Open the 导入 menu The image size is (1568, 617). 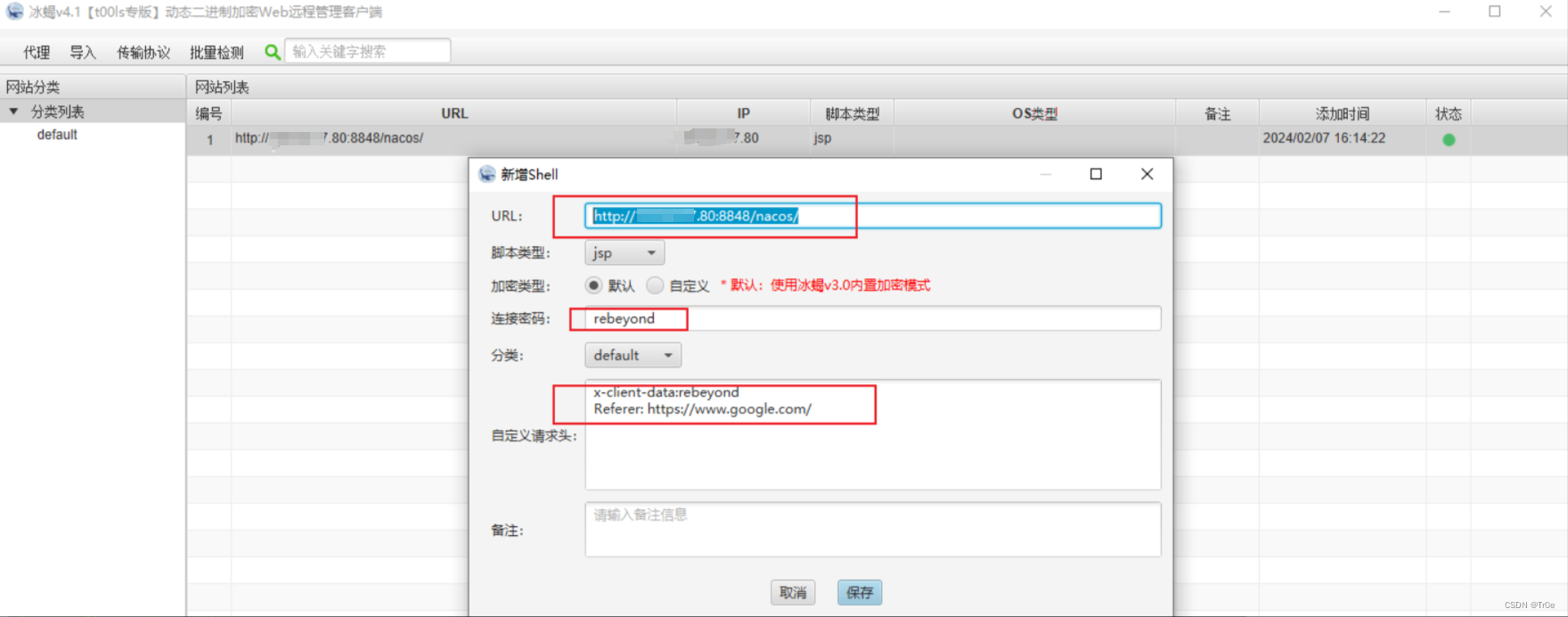pos(83,53)
